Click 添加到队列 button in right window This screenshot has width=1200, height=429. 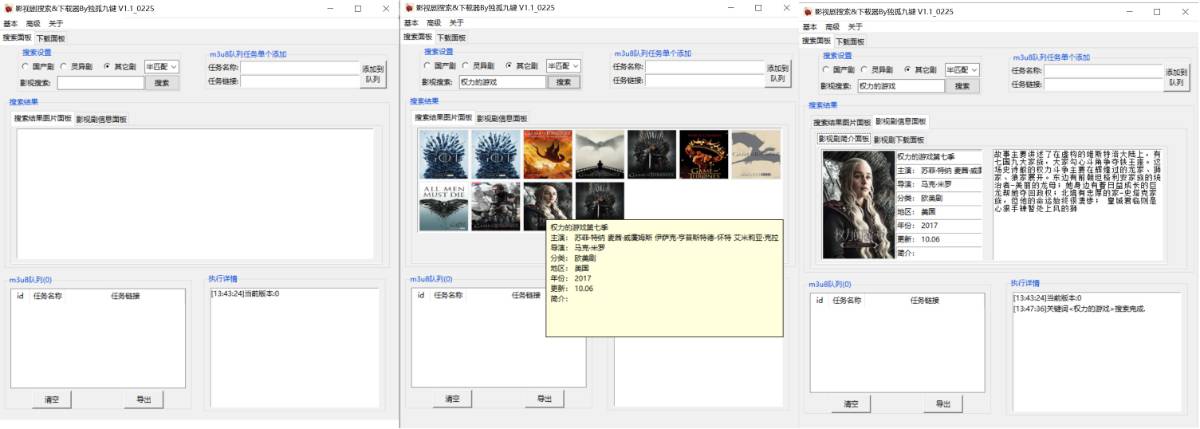pos(1176,78)
